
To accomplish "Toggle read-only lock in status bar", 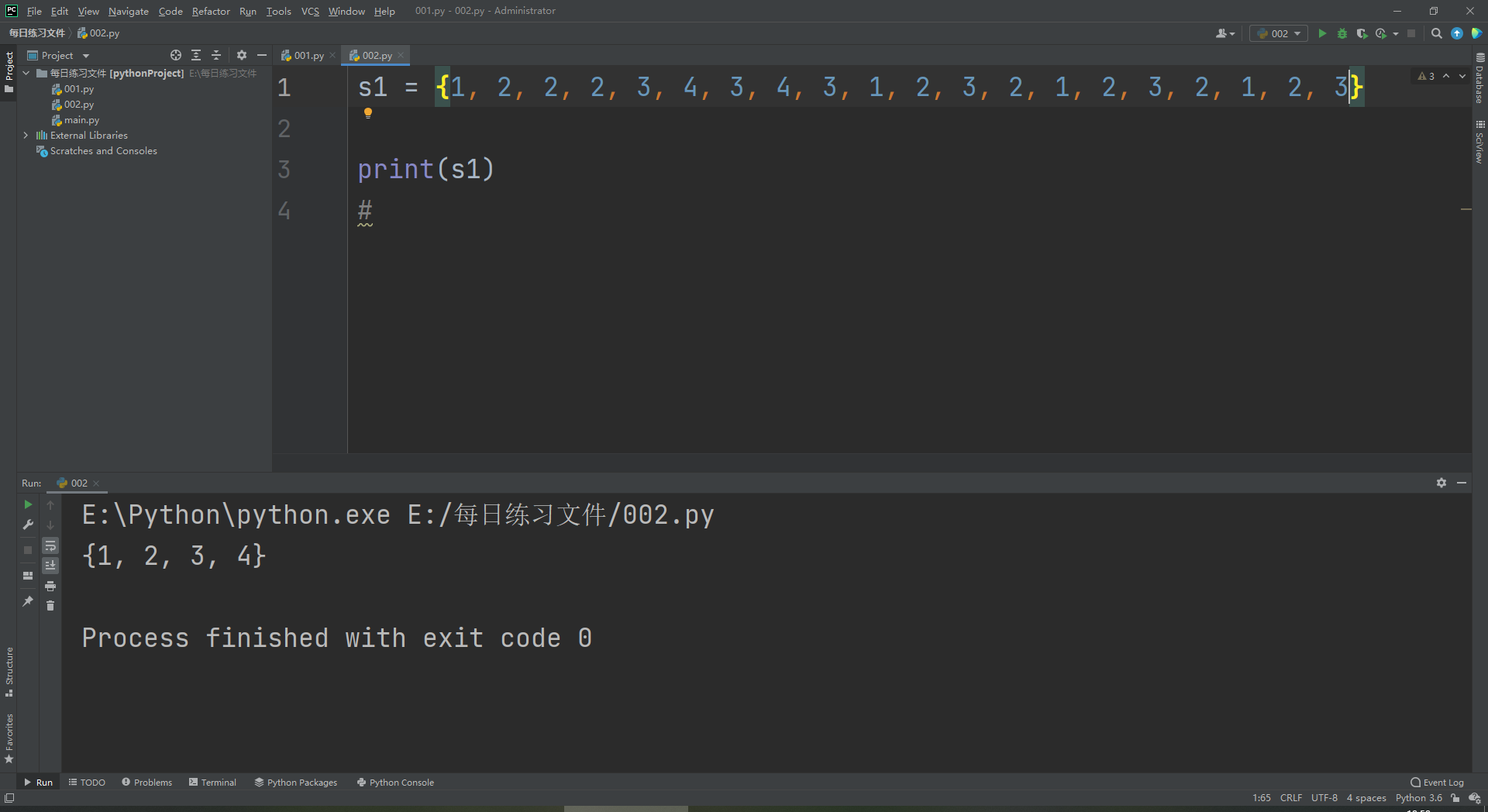I will click(x=1455, y=798).
